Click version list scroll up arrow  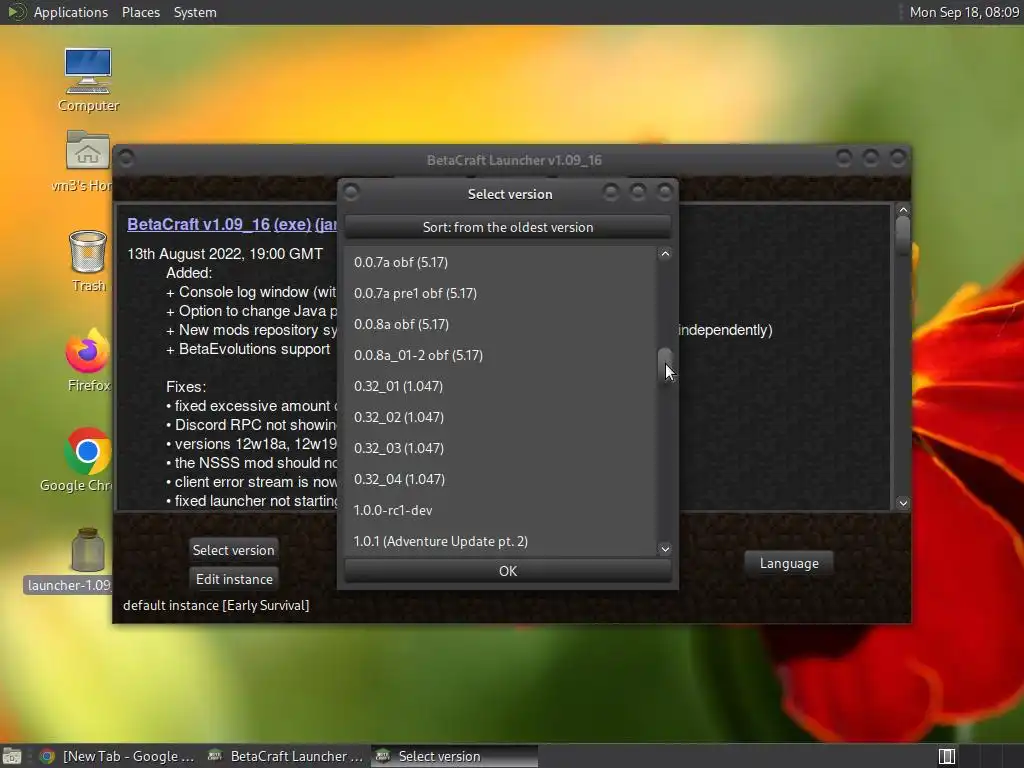(665, 254)
